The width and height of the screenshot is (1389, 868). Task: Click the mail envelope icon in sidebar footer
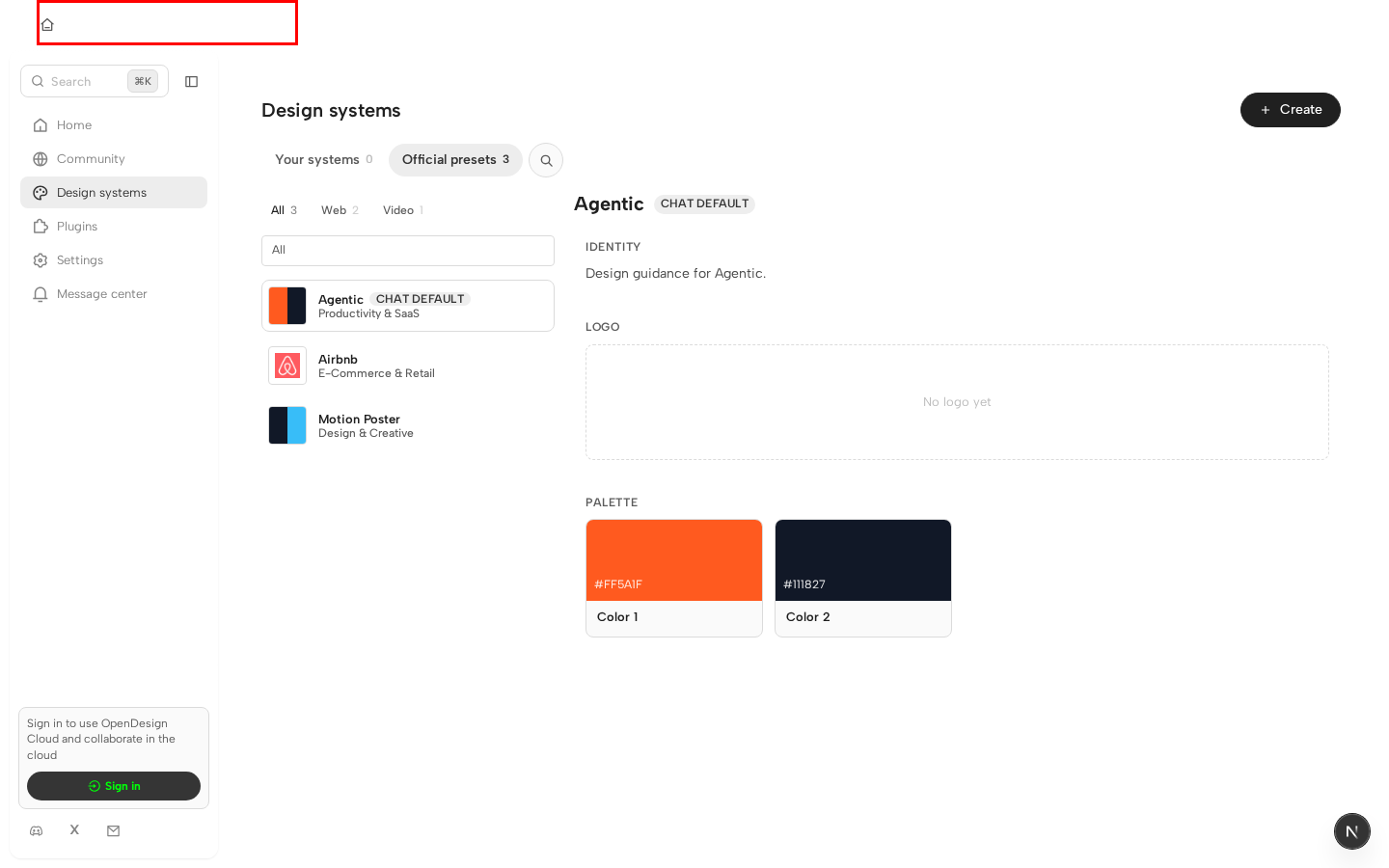point(113,830)
